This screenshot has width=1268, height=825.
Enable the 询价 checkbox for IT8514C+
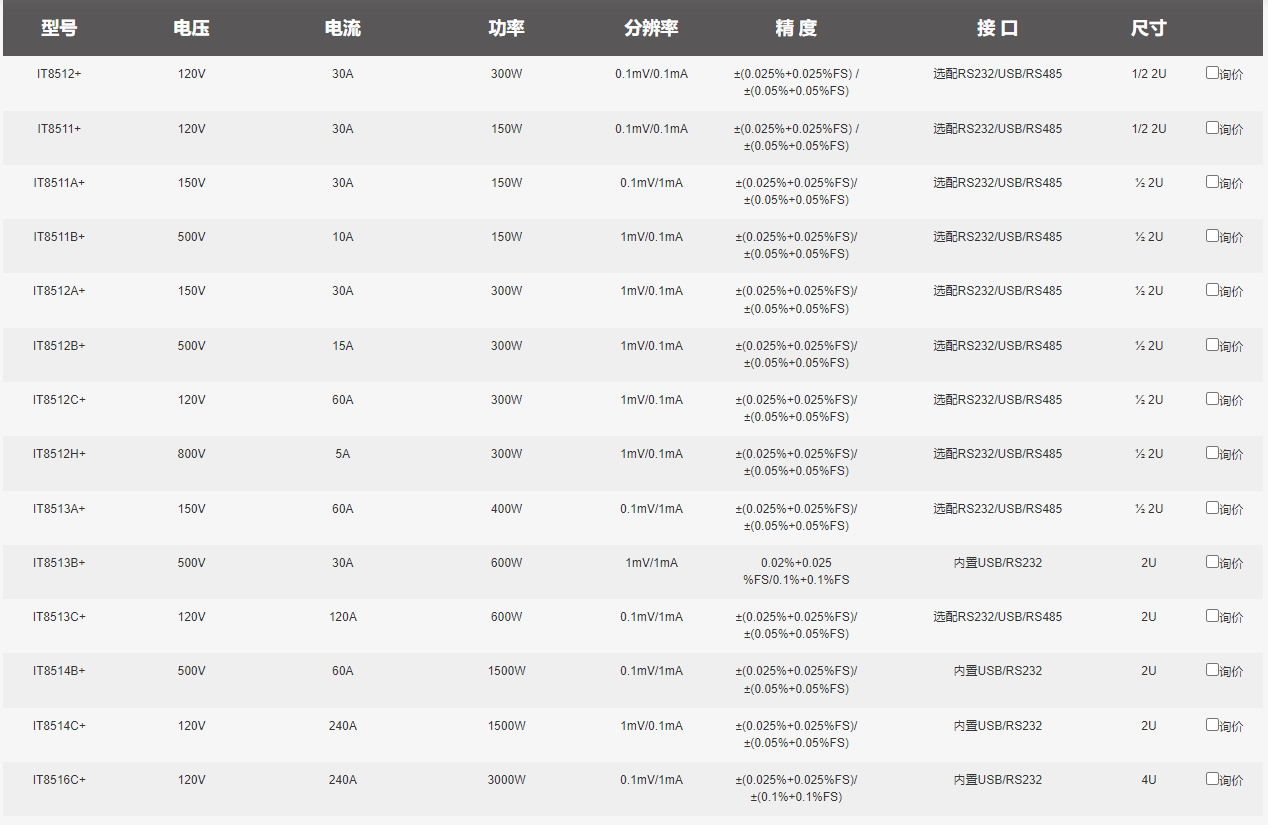click(x=1212, y=725)
